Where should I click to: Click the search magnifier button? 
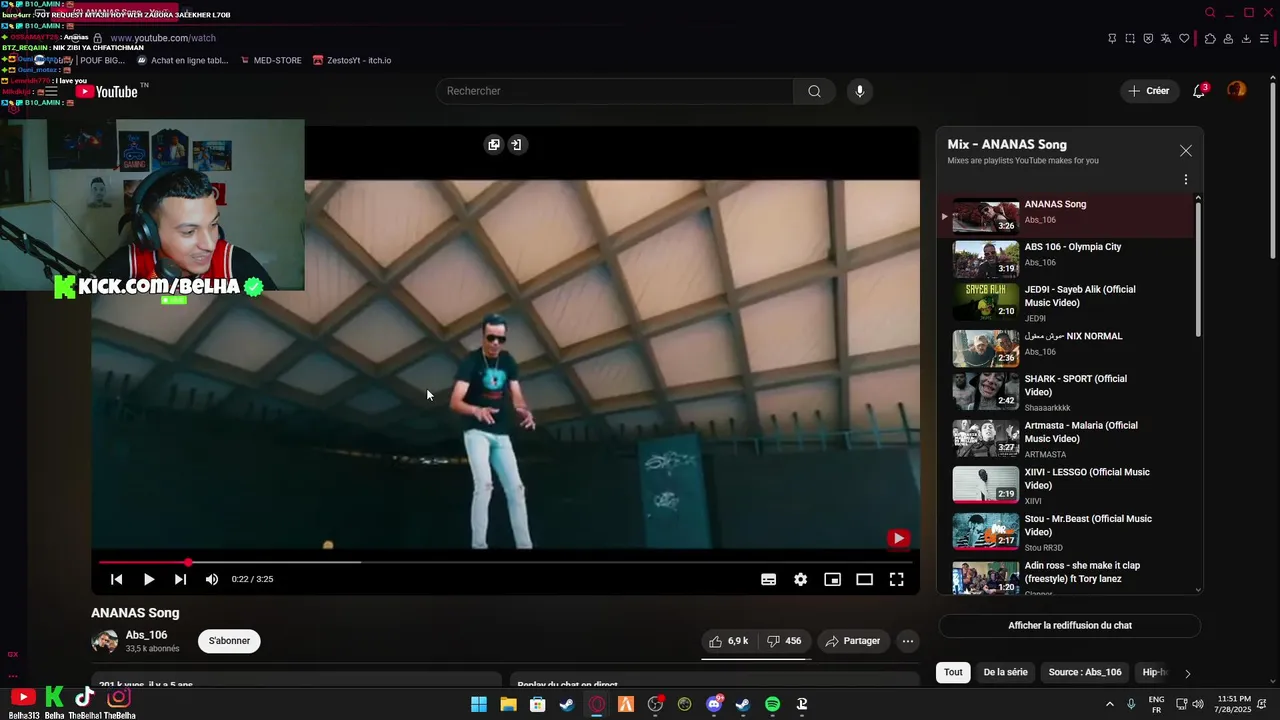[x=815, y=91]
